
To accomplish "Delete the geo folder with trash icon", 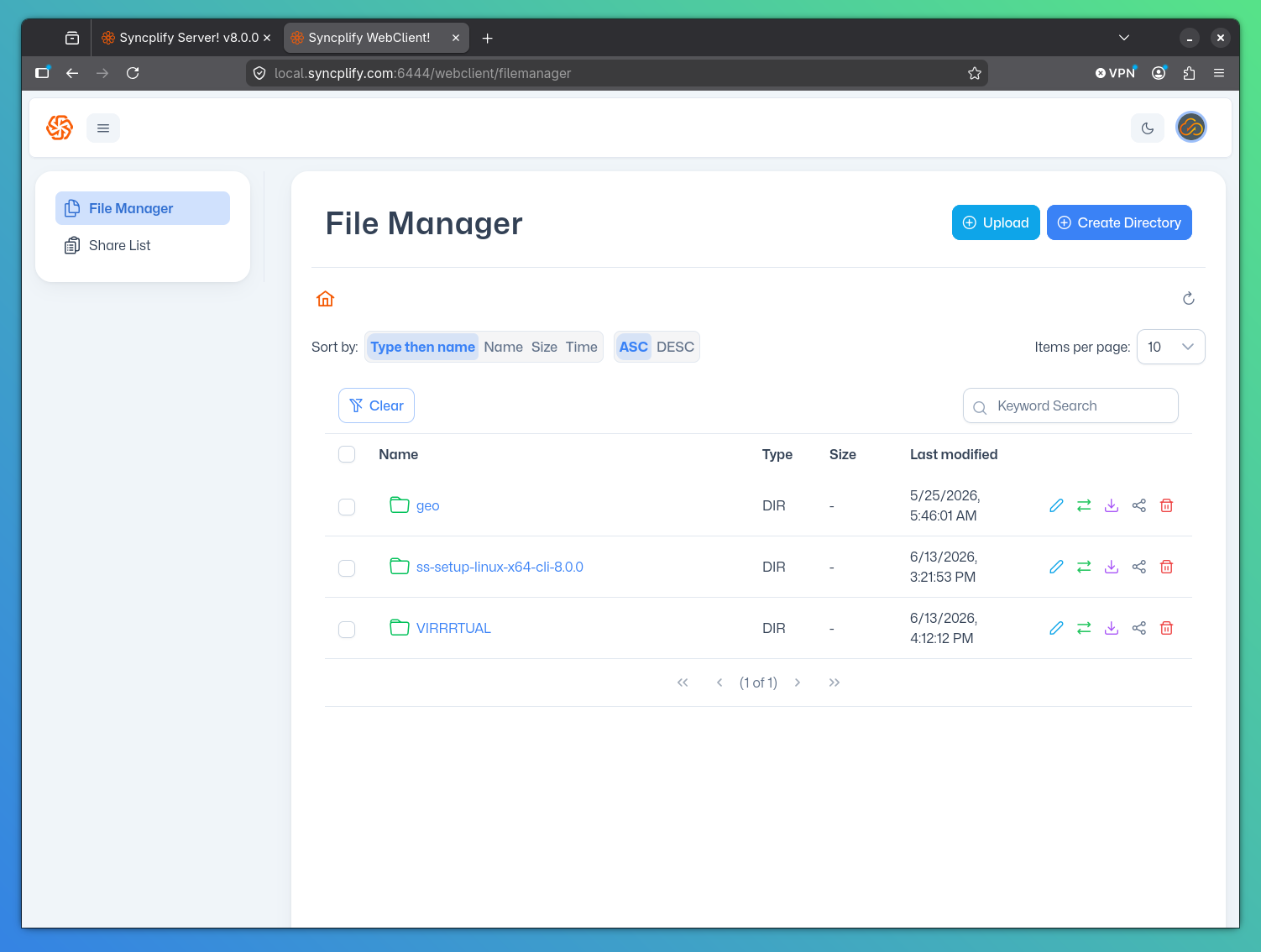I will 1166,505.
